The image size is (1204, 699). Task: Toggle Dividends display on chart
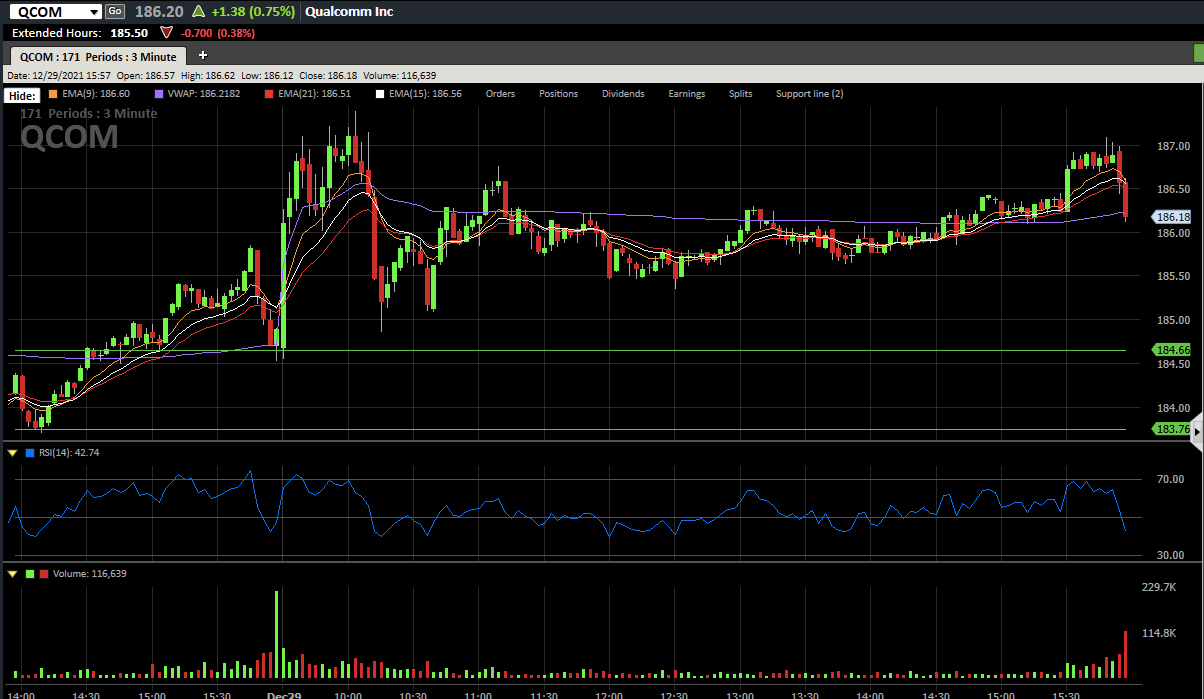623,94
